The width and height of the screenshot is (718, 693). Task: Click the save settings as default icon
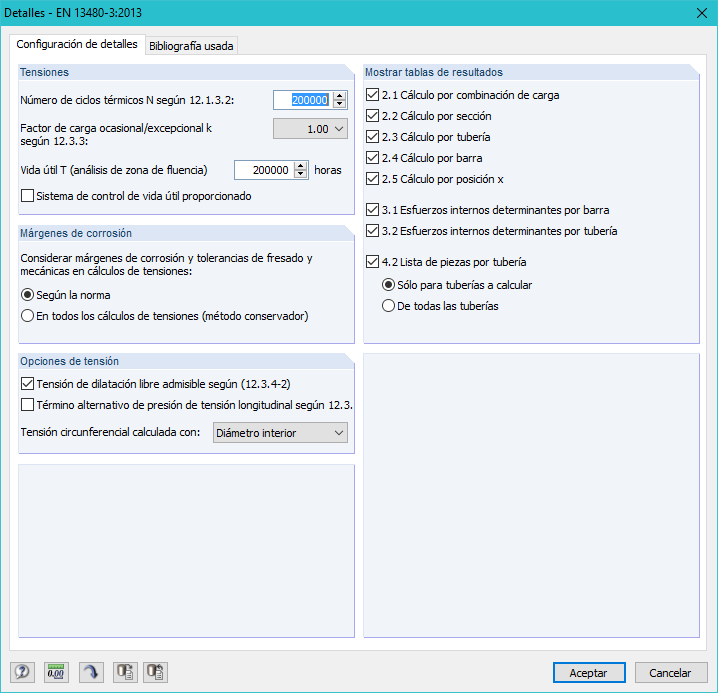click(x=156, y=672)
